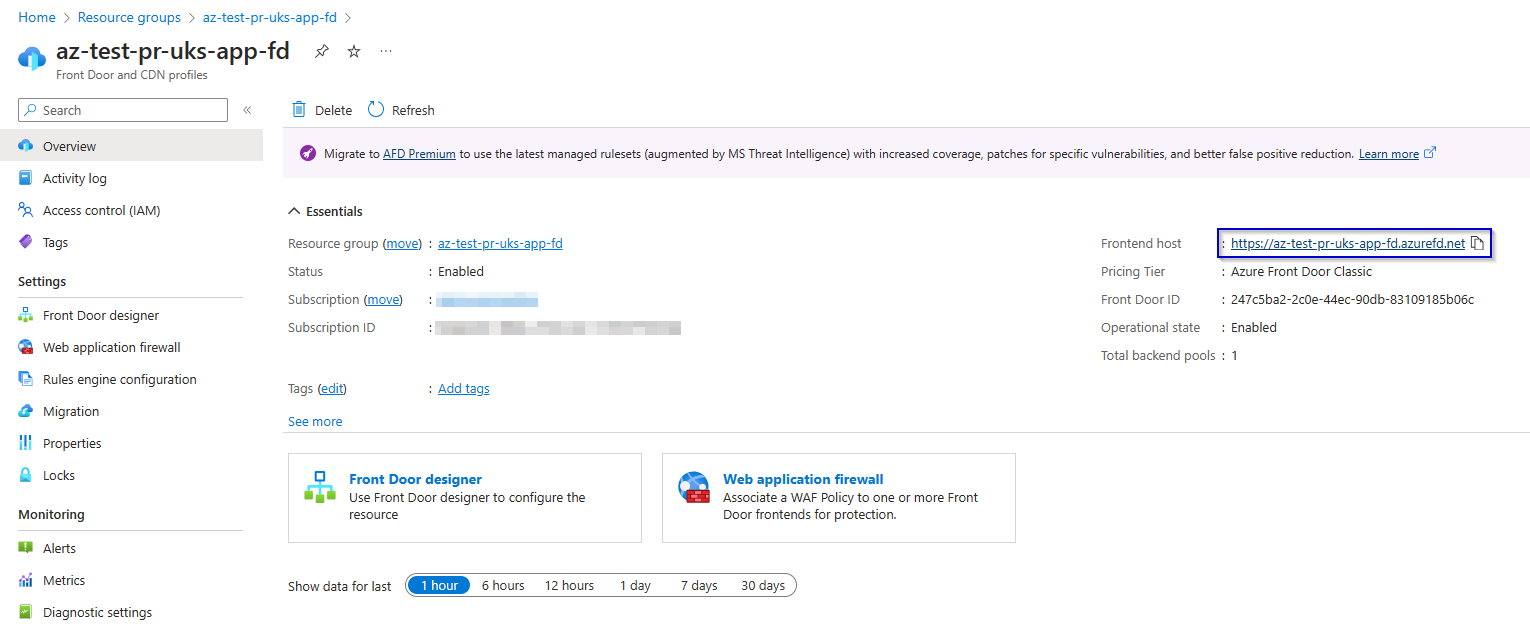Click the Azure Front Door Classic pricing tier
The height and width of the screenshot is (636, 1530).
tap(1301, 271)
